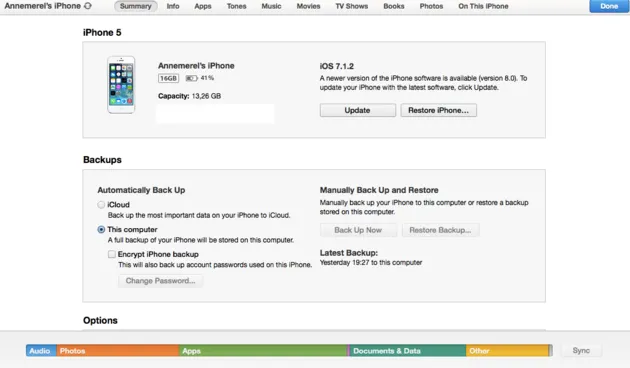Select the iCloud backup radio button
630x368 pixels.
coord(101,204)
